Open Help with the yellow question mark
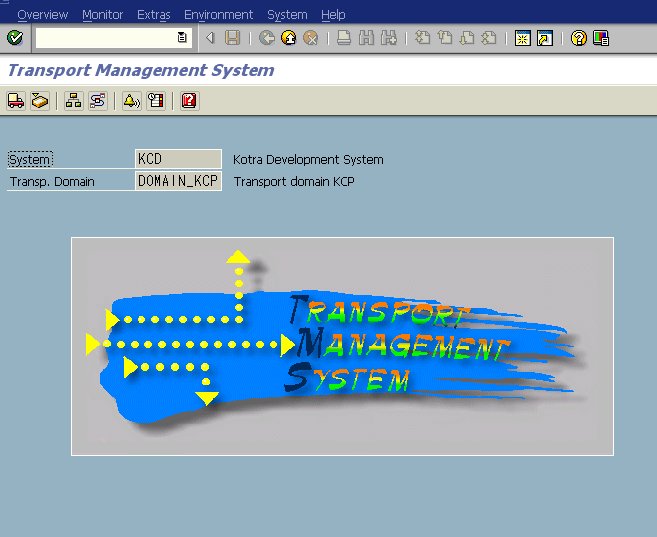This screenshot has width=657, height=537. click(x=579, y=38)
